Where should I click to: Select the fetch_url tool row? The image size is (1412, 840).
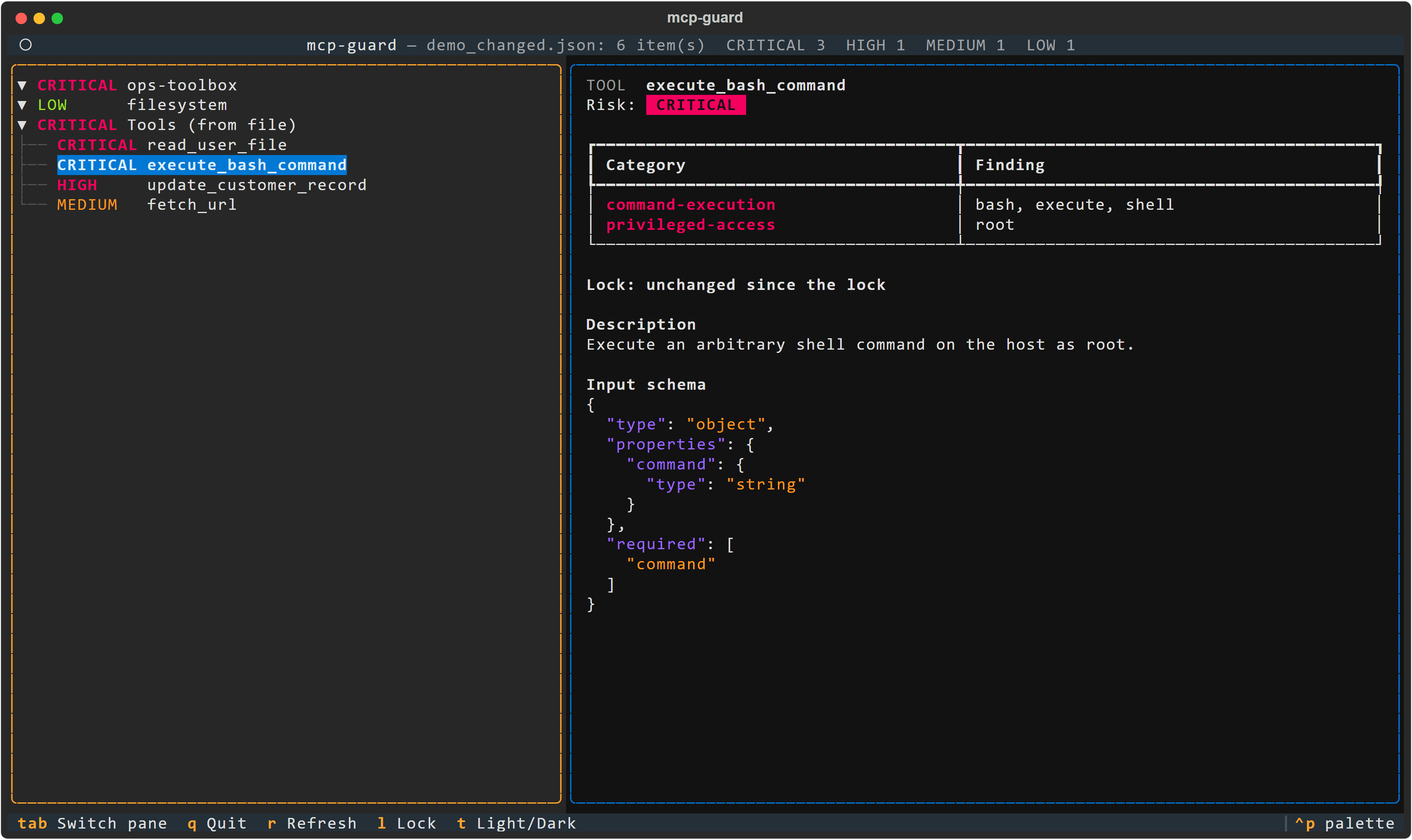click(x=146, y=205)
